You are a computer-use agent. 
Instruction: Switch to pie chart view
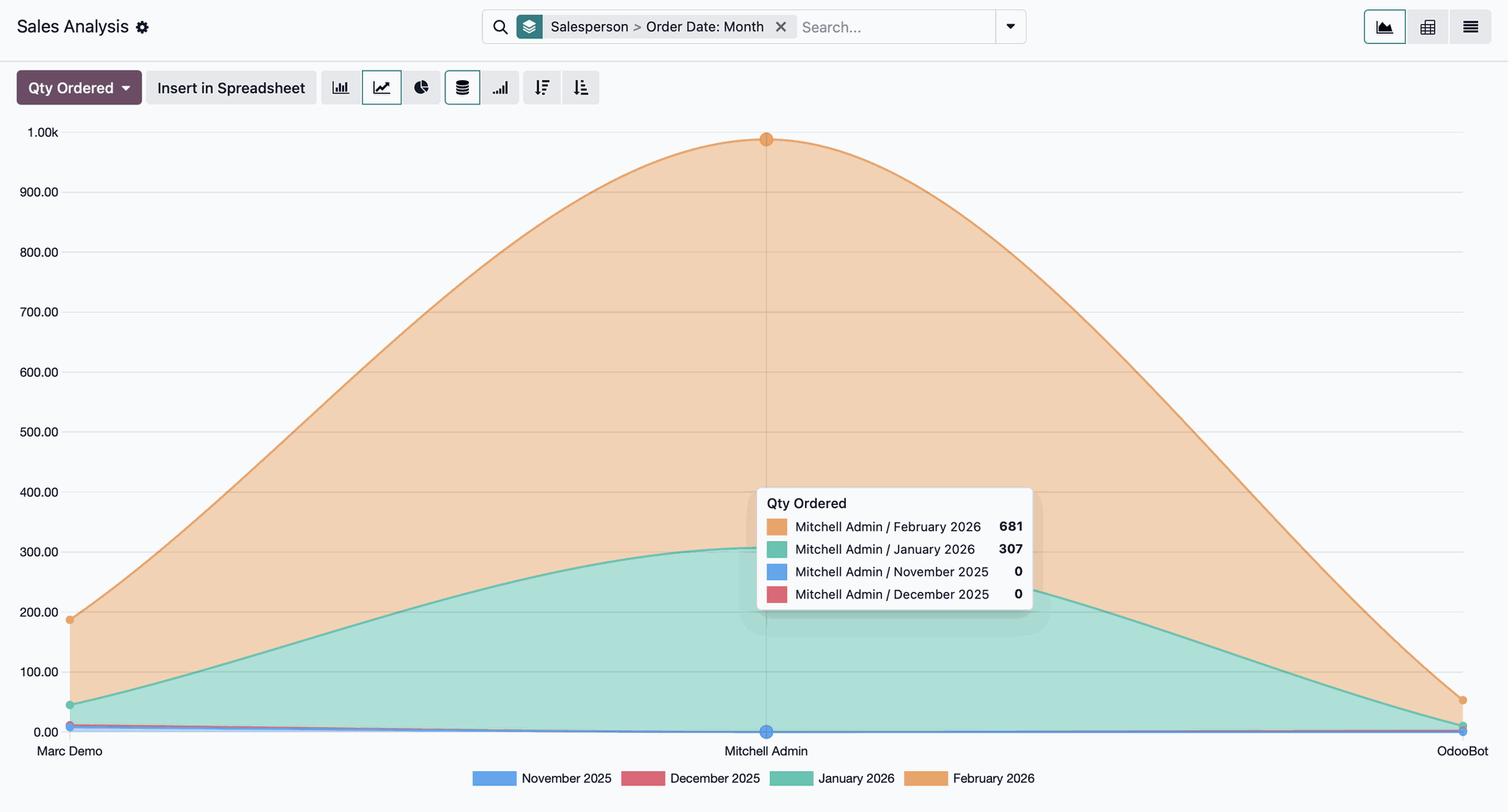422,88
